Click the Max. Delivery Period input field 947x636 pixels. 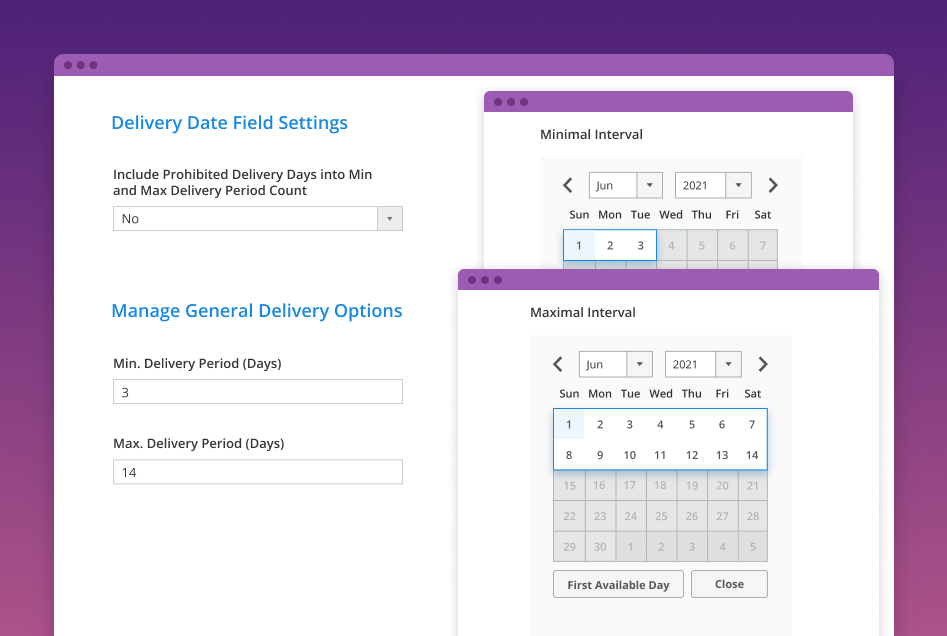click(257, 471)
